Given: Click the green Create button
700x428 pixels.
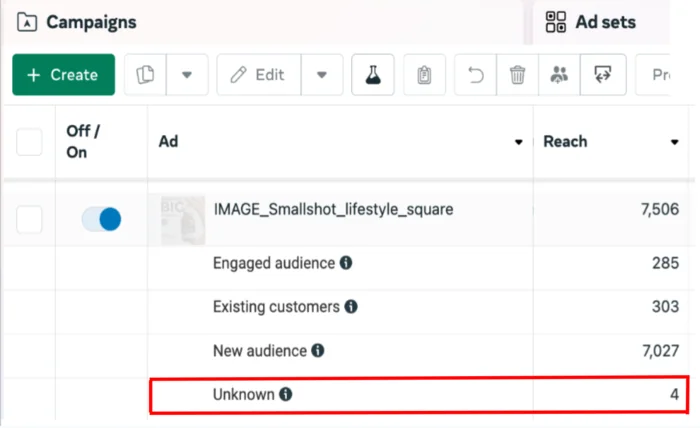Looking at the screenshot, I should click(63, 75).
